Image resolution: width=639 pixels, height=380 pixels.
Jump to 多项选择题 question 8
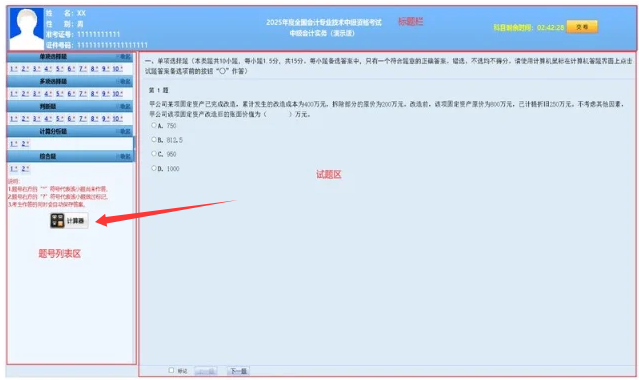pos(95,94)
